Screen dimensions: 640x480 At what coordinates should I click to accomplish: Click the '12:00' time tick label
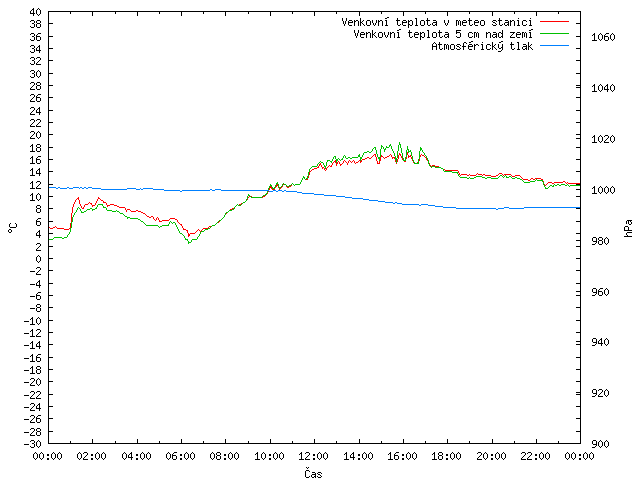pos(313,456)
